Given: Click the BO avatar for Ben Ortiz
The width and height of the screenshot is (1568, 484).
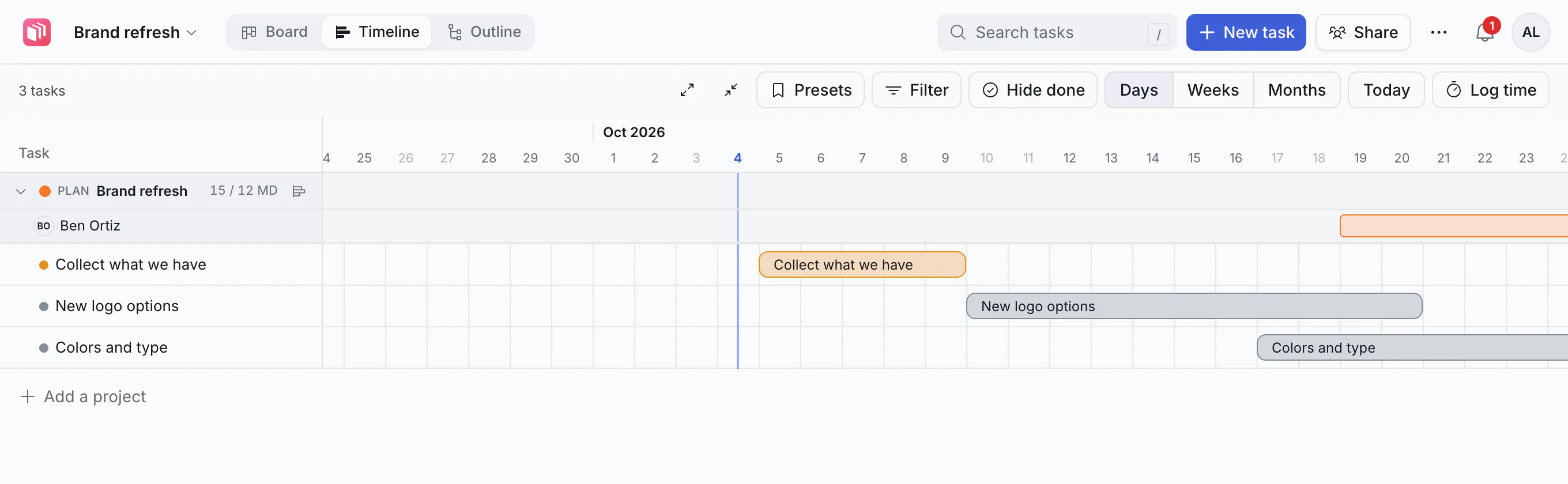Looking at the screenshot, I should click(x=43, y=226).
